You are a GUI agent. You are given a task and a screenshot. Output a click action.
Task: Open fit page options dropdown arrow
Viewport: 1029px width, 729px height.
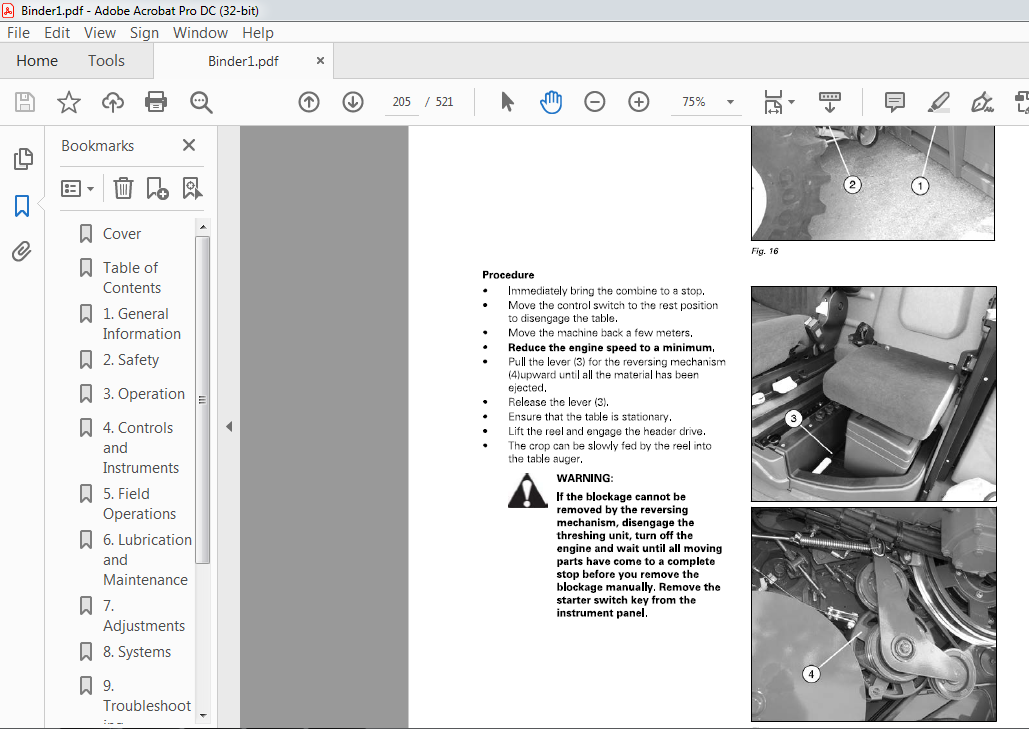click(x=791, y=102)
